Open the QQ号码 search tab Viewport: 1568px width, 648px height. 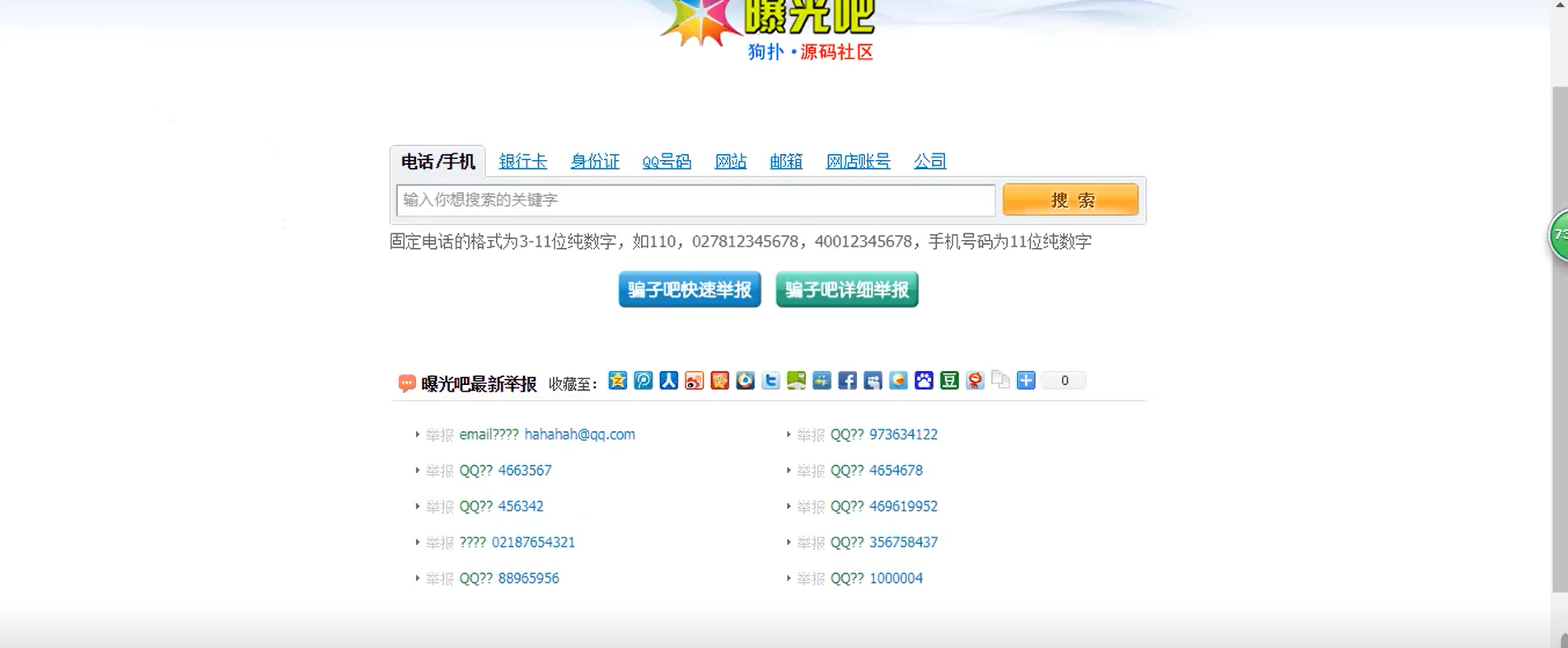[x=666, y=162]
